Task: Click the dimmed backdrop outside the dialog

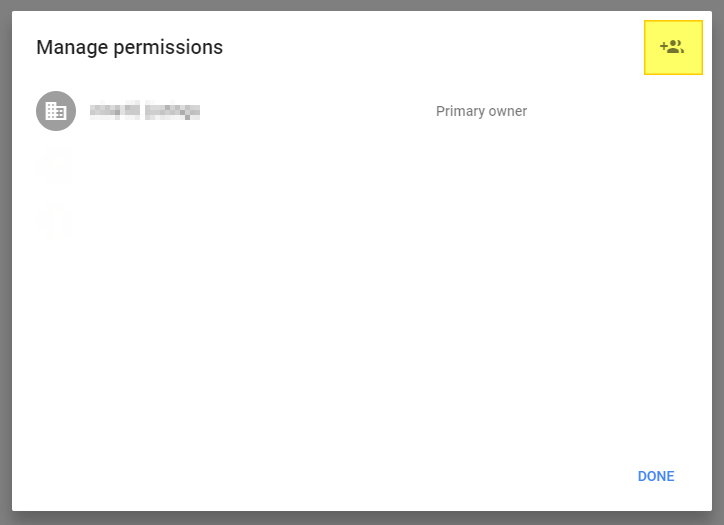Action: point(5,300)
